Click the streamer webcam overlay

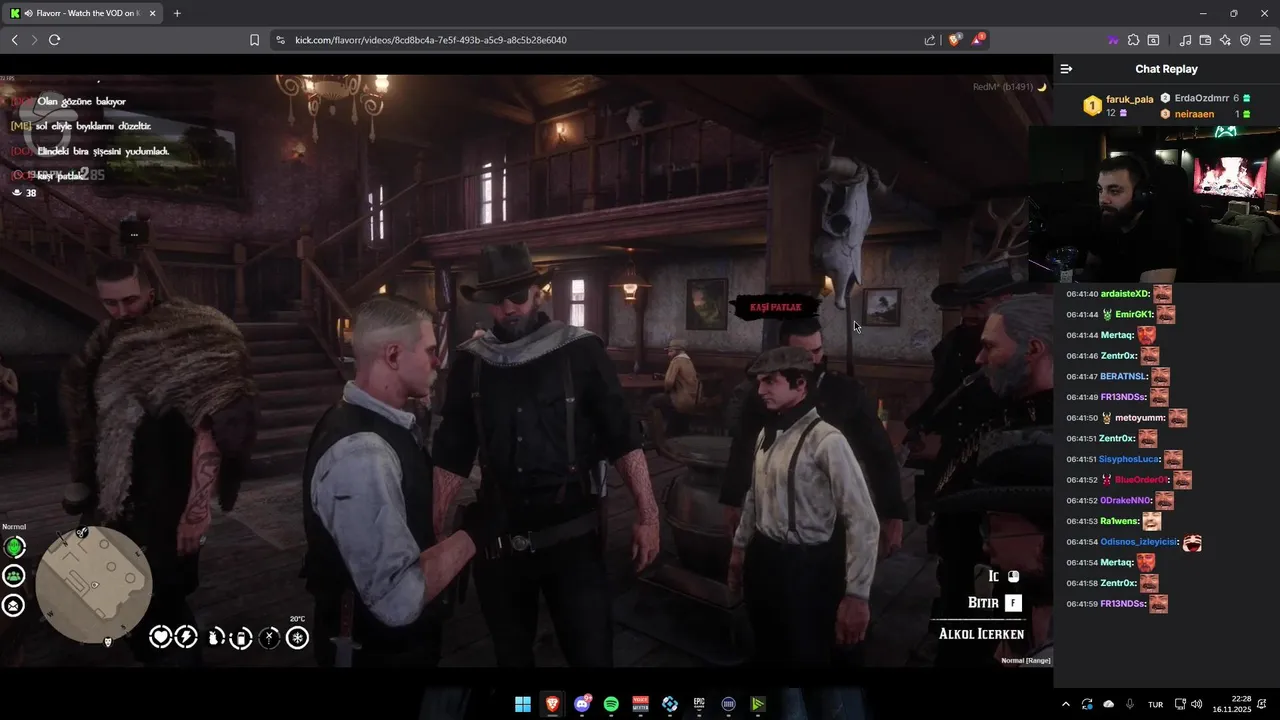coord(1154,205)
